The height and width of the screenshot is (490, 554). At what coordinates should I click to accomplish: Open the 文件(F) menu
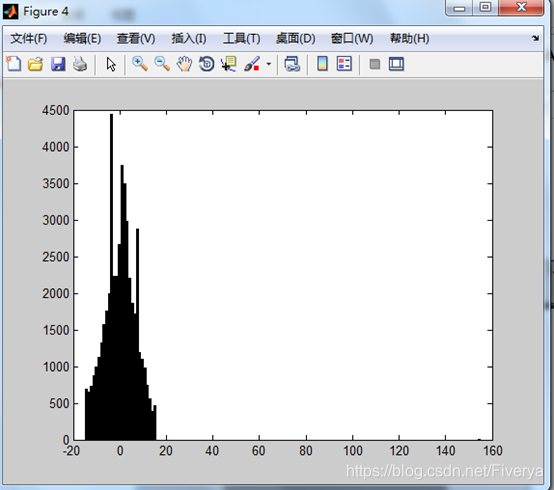point(29,39)
